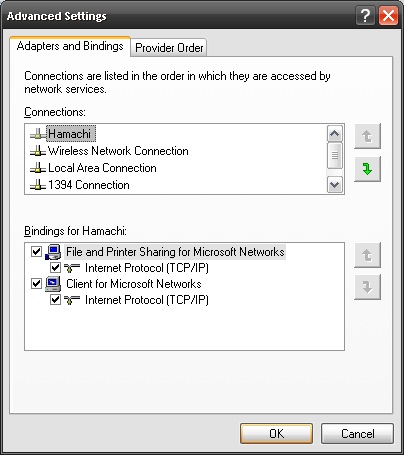Confirm settings with the OK button
Image resolution: width=404 pixels, height=455 pixels.
[x=276, y=434]
